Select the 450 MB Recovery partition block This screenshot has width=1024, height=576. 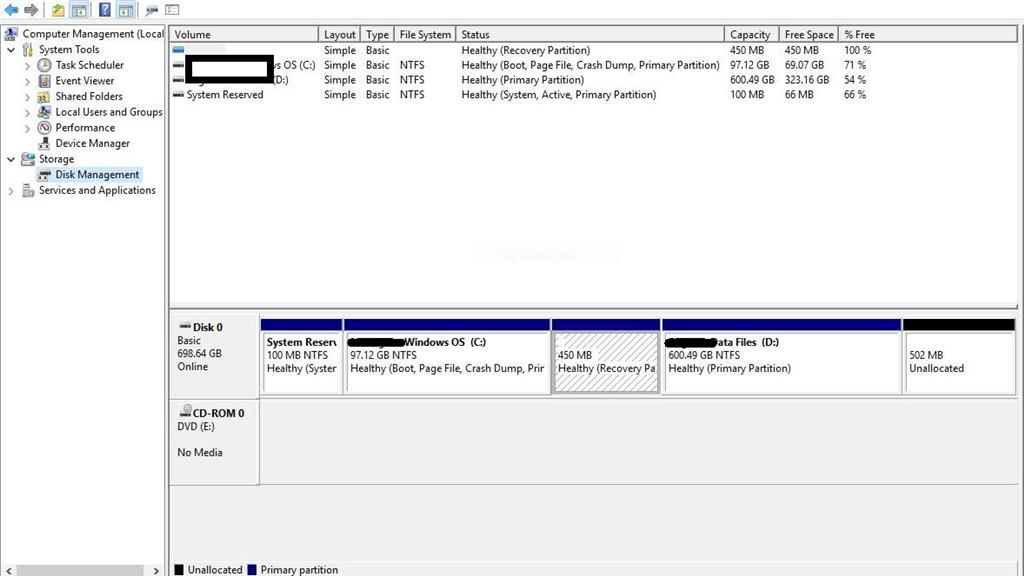606,357
